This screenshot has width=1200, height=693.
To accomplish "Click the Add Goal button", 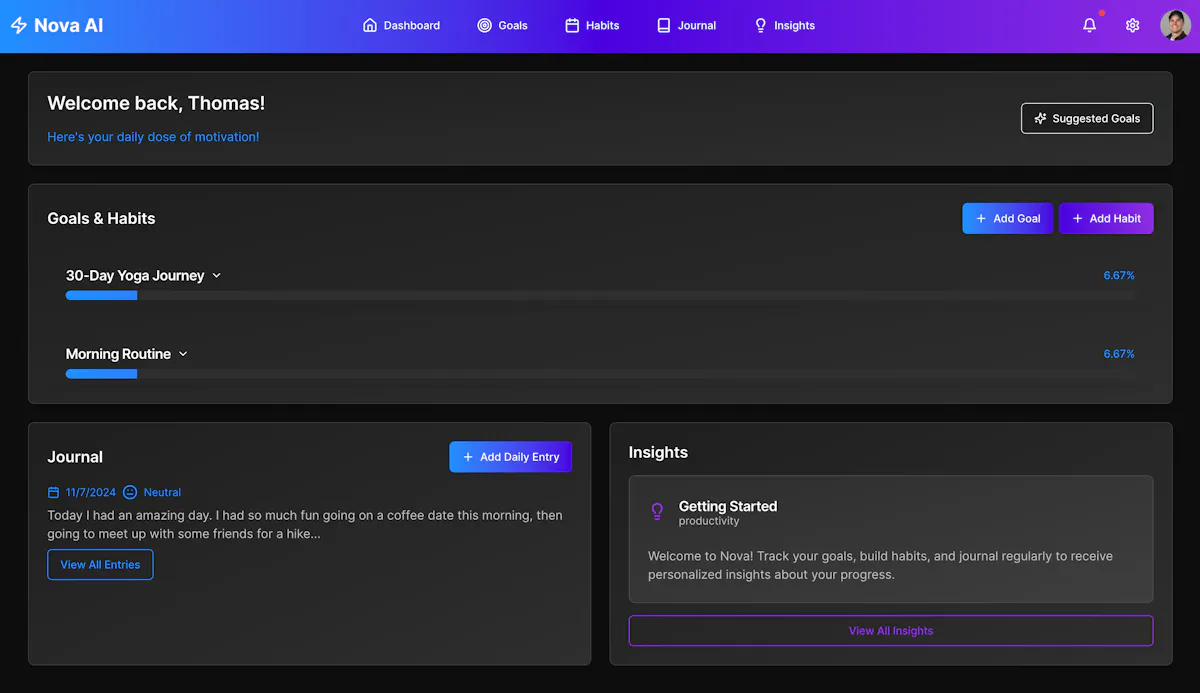I will (1007, 219).
